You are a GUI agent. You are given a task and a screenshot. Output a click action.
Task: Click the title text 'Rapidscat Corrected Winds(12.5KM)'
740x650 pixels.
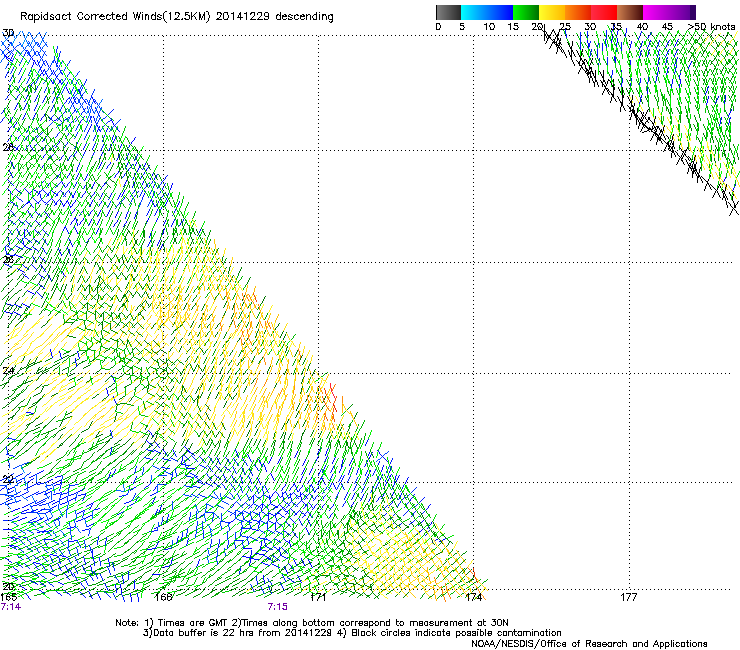(115, 17)
